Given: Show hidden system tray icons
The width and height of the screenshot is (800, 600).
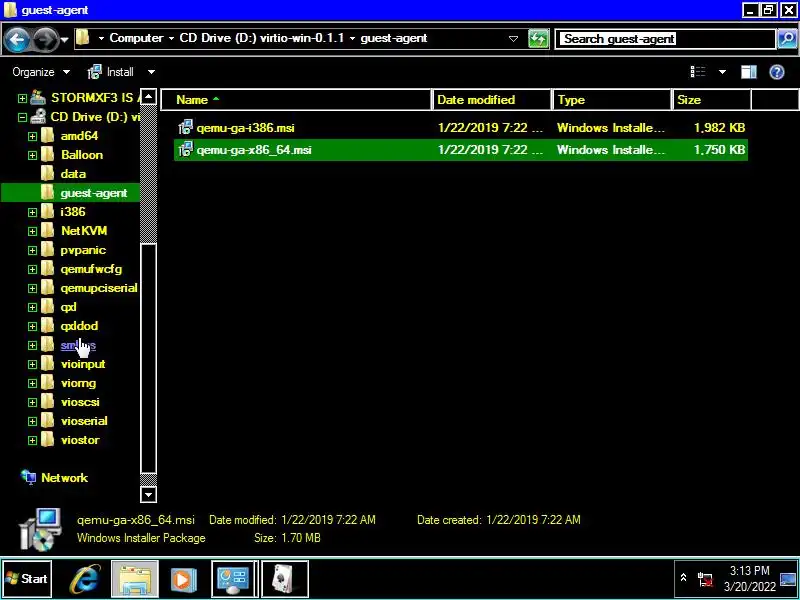Looking at the screenshot, I should [683, 578].
